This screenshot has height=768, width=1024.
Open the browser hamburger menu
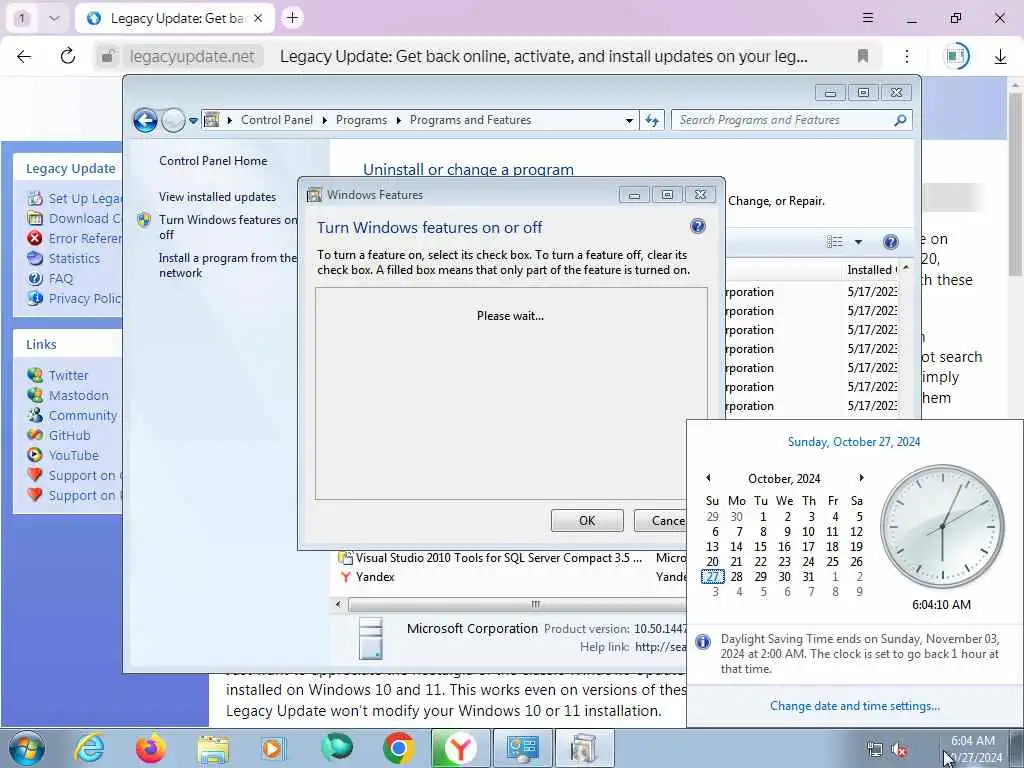click(867, 18)
